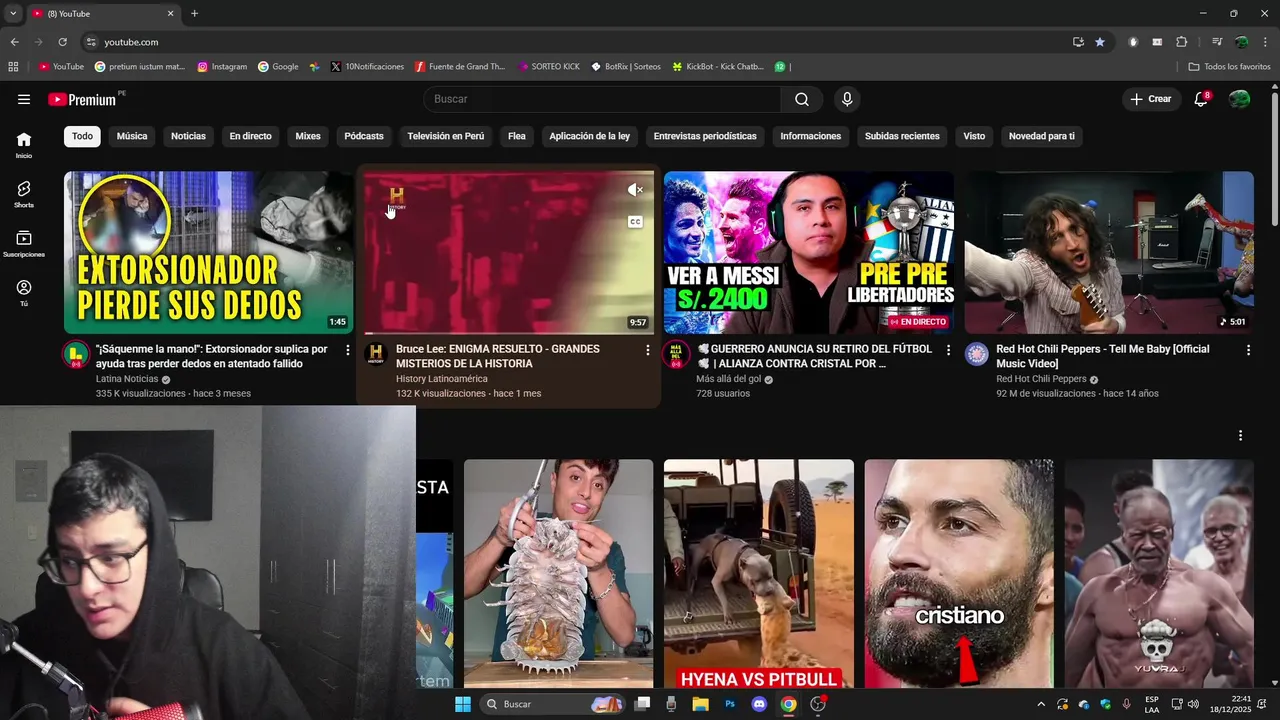Click the Más allá del gol channel name

[x=729, y=379]
